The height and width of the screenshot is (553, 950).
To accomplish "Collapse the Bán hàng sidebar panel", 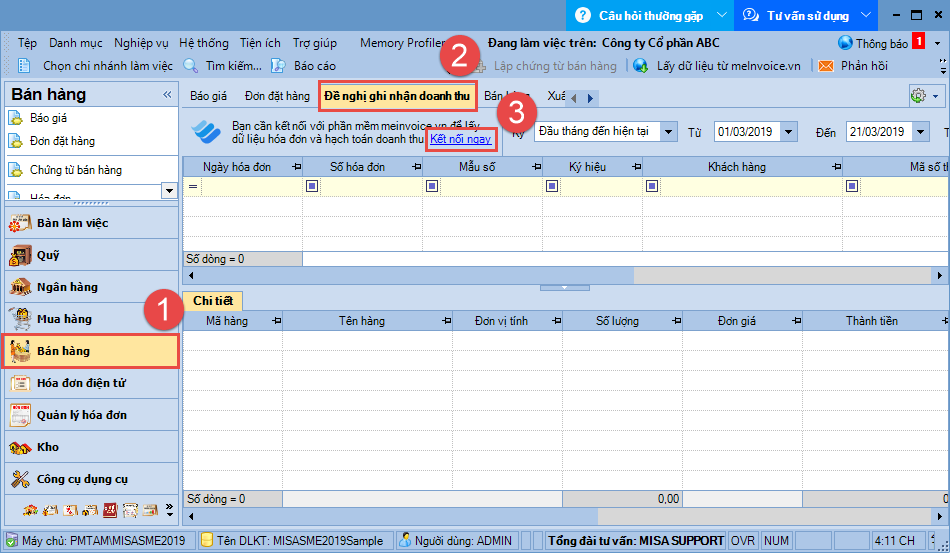I will [167, 94].
